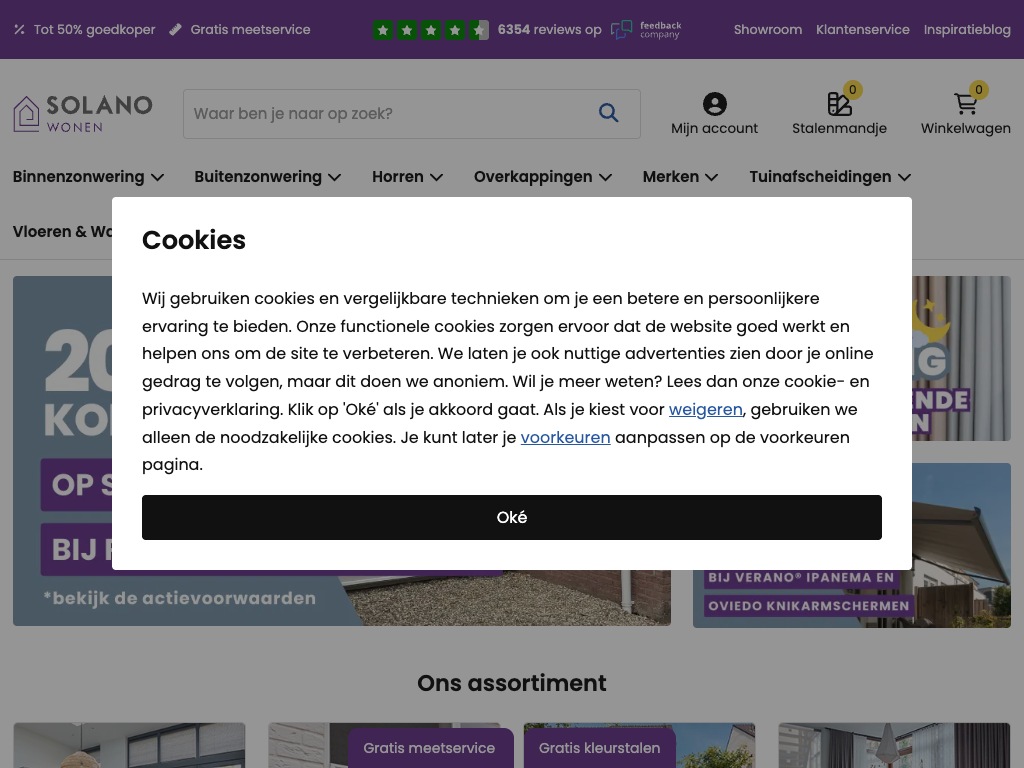The height and width of the screenshot is (768, 1024).
Task: Click the weigeren link to refuse cookies
Action: (x=705, y=409)
